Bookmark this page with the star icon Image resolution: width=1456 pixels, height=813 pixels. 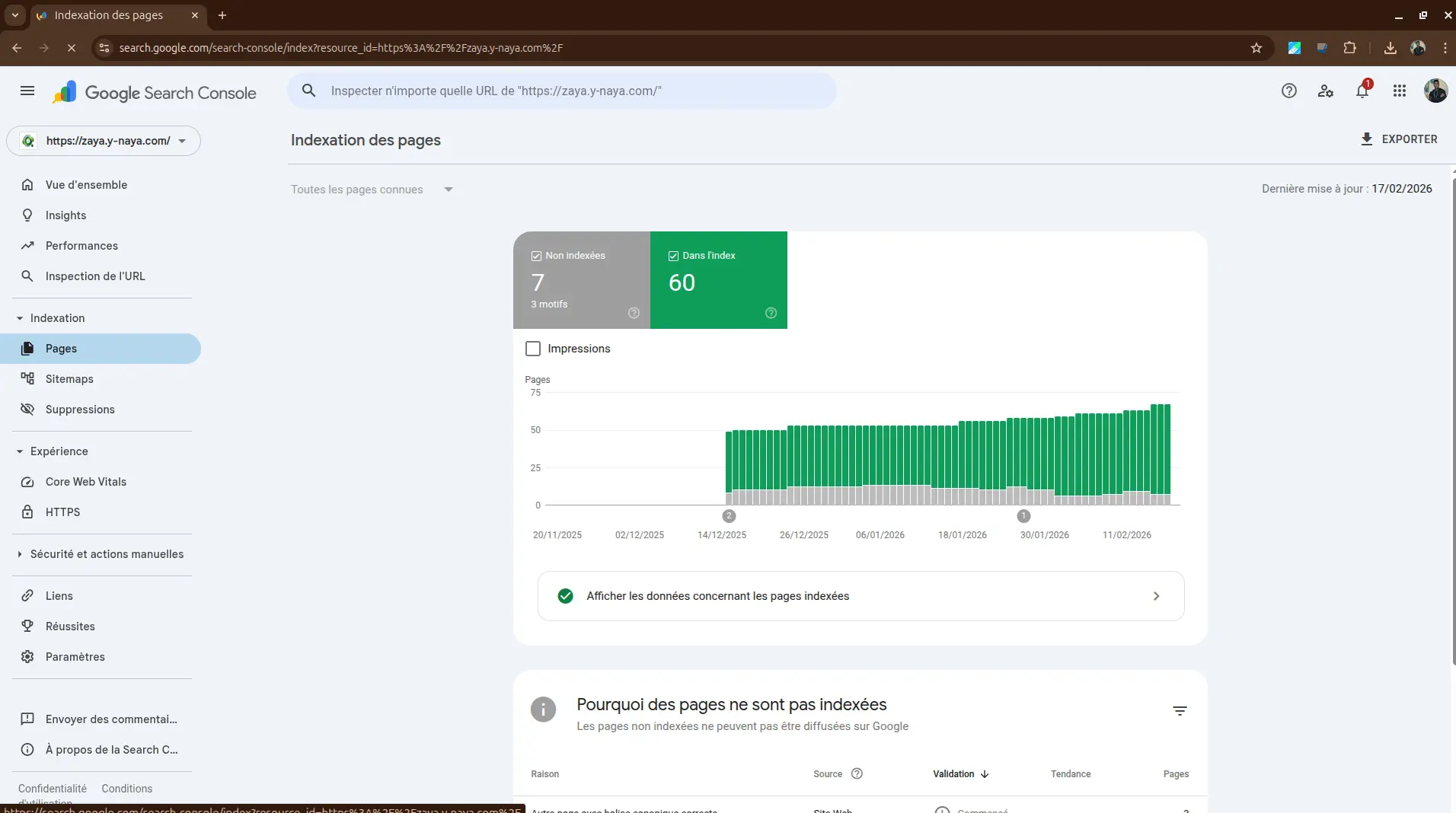[x=1256, y=48]
